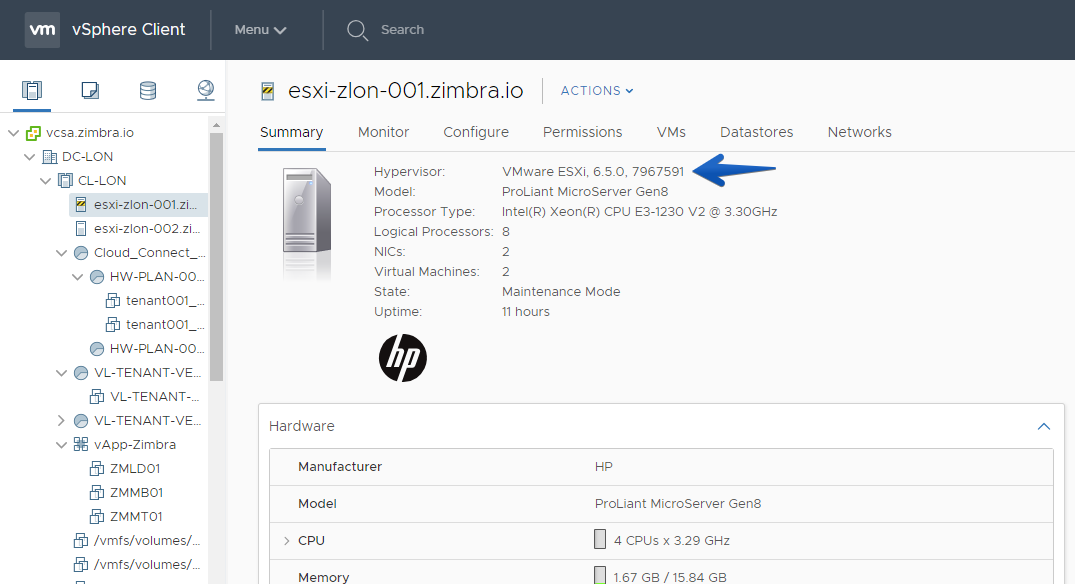Select the second /vmfs/volumes/ item

click(x=147, y=565)
